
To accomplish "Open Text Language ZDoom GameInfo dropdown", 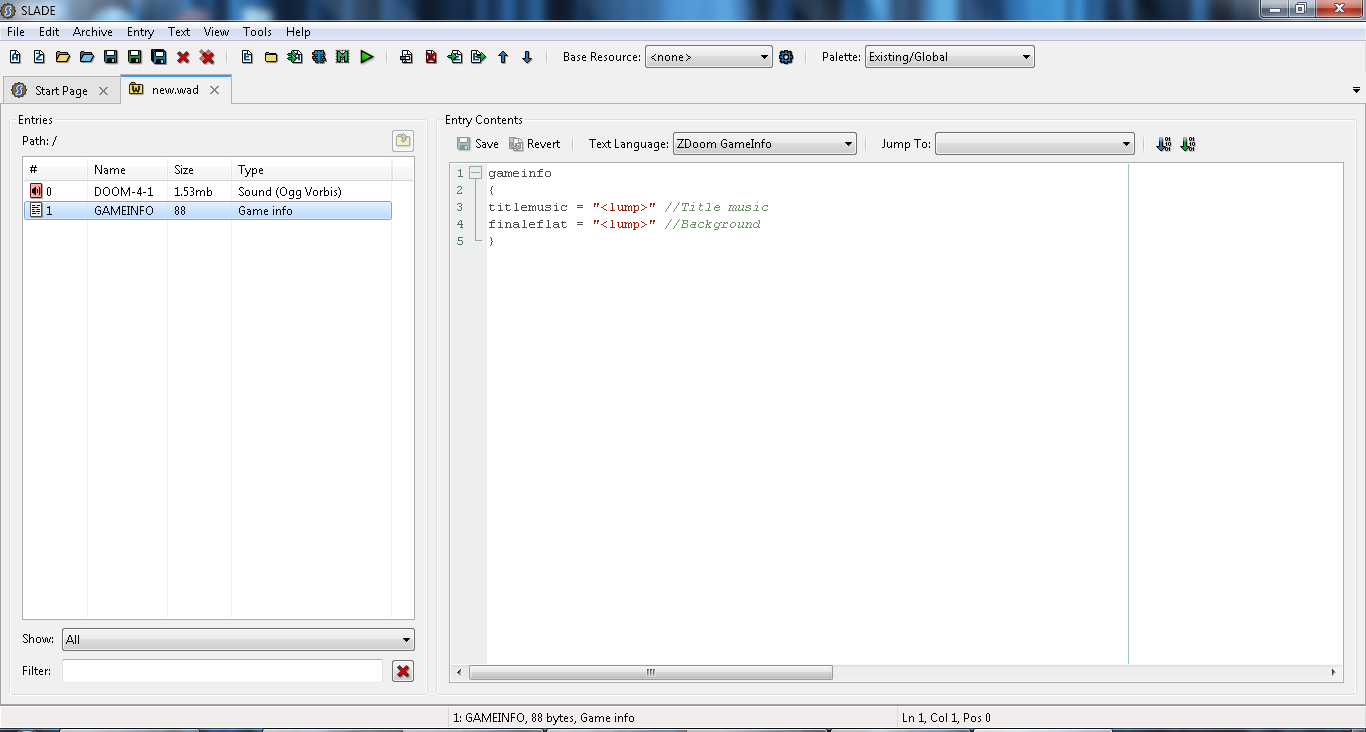I will point(765,144).
